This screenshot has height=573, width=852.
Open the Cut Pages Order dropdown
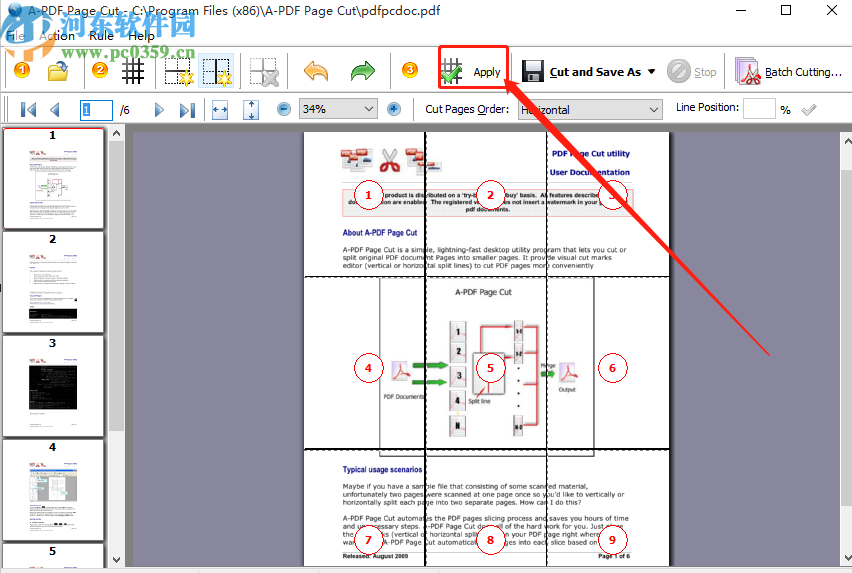pos(591,110)
